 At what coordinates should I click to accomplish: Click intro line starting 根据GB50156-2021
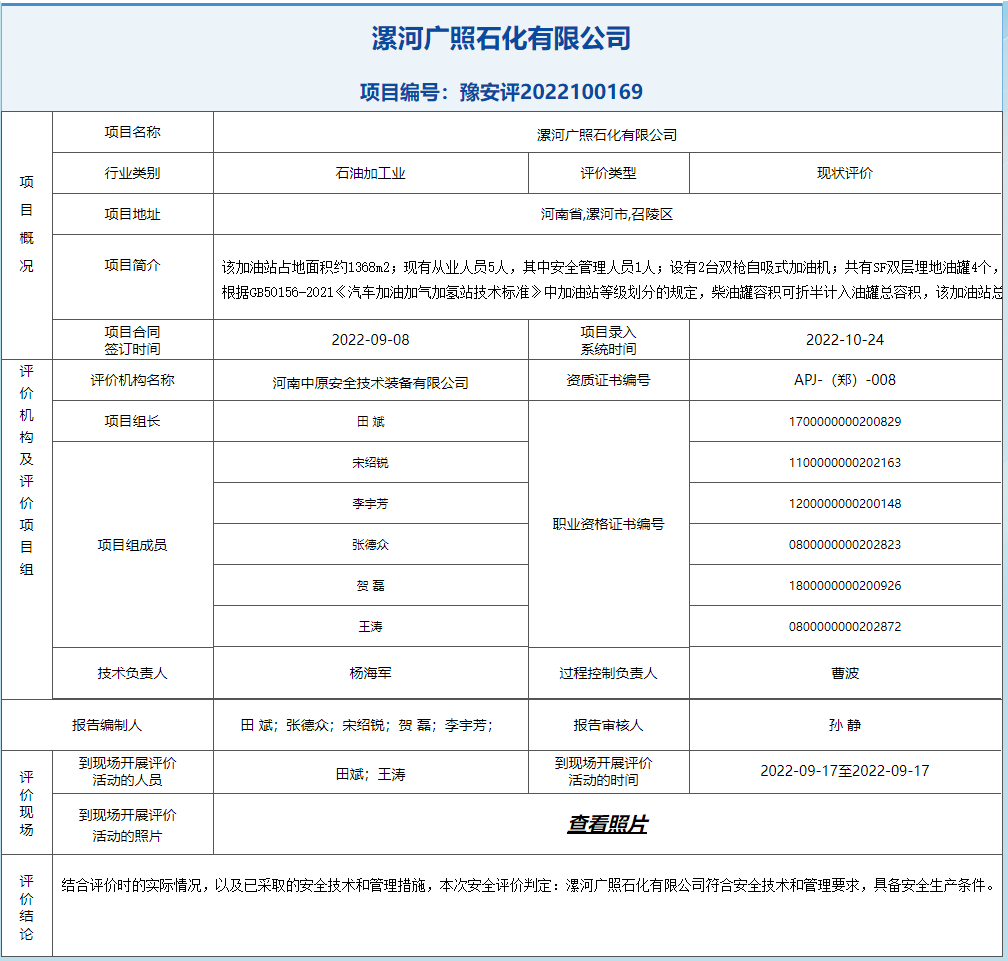click(611, 292)
